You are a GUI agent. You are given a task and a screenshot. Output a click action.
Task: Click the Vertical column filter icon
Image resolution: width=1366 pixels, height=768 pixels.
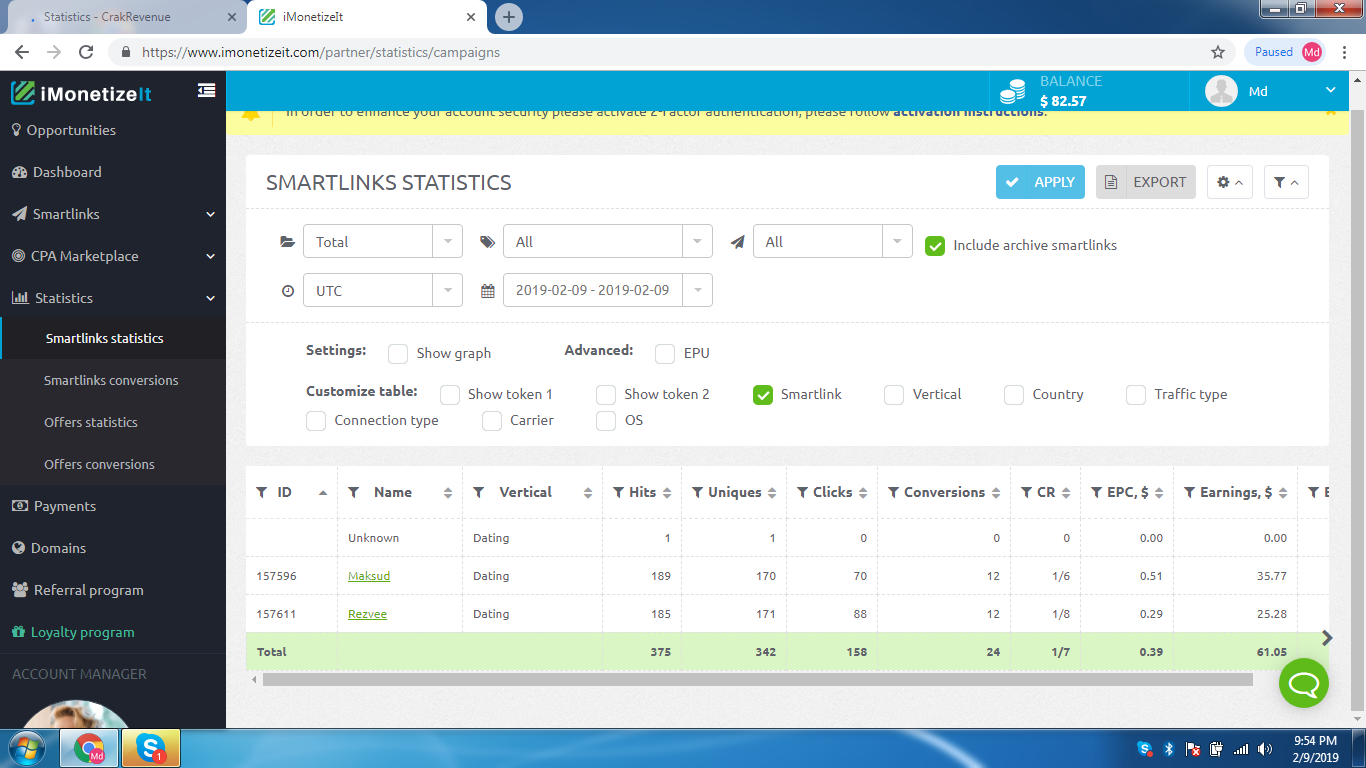[x=479, y=492]
